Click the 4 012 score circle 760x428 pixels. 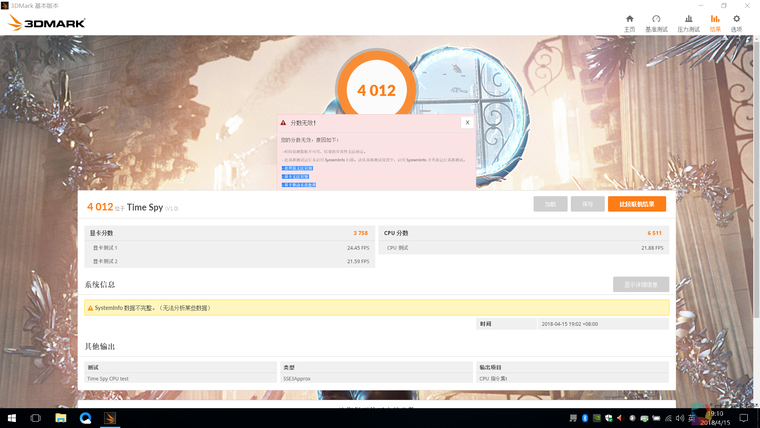coord(376,90)
